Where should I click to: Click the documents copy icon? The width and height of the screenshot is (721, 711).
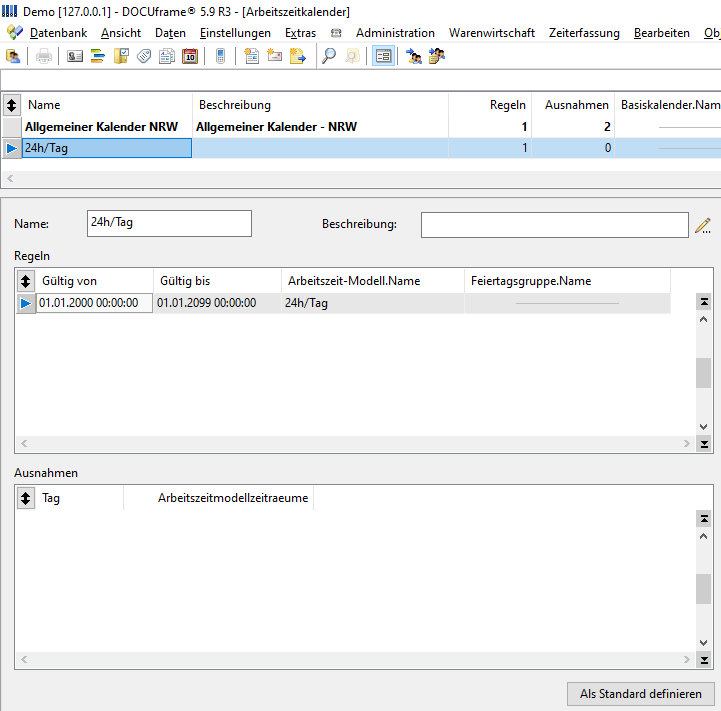click(167, 57)
